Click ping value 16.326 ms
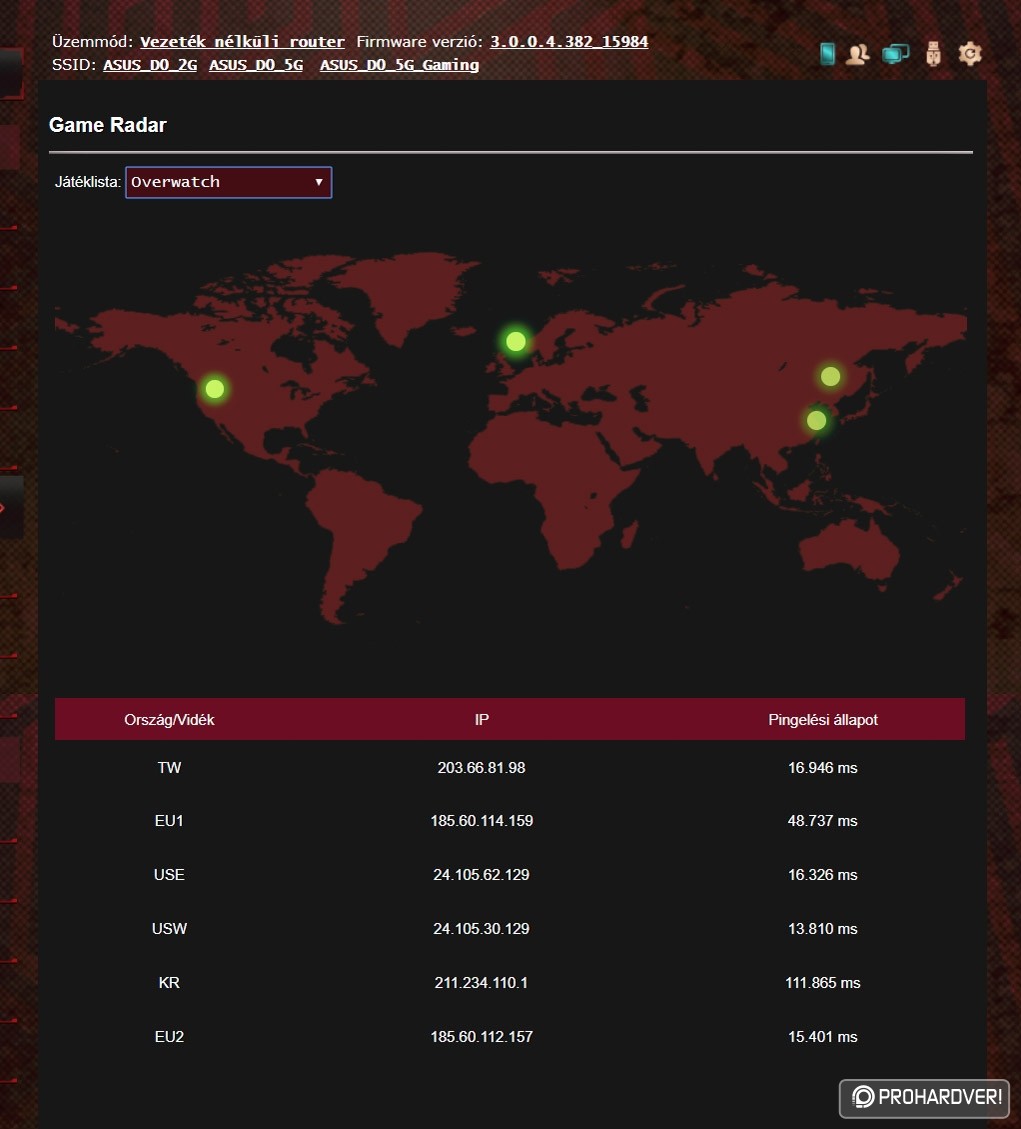 [823, 875]
